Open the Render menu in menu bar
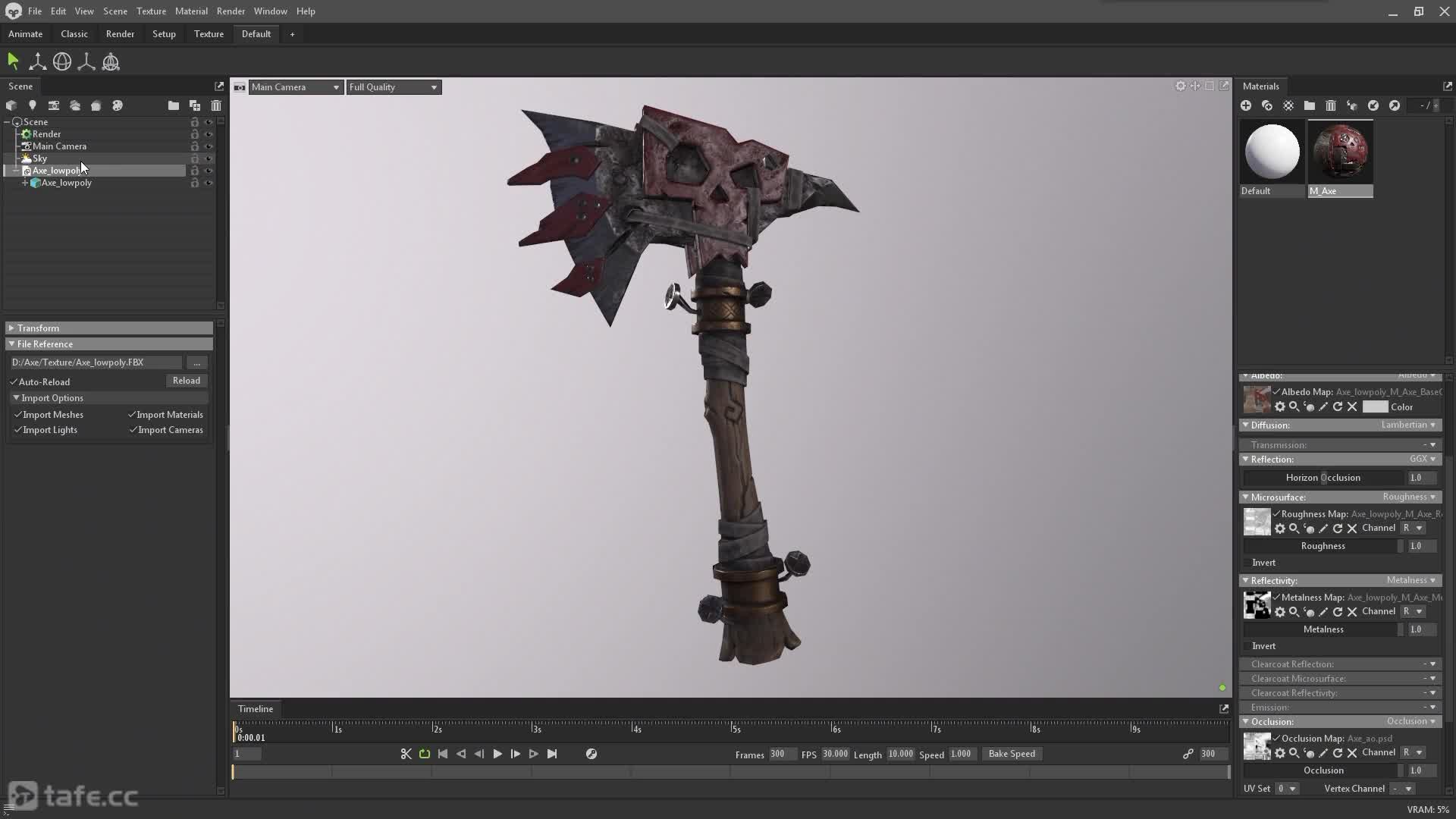 pos(231,11)
